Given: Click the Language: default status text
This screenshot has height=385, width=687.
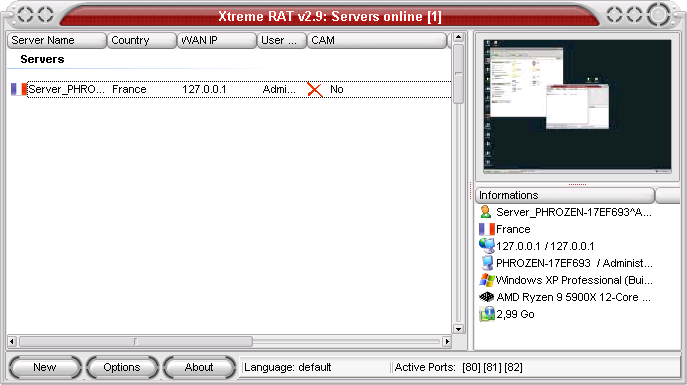Looking at the screenshot, I should coord(287,367).
